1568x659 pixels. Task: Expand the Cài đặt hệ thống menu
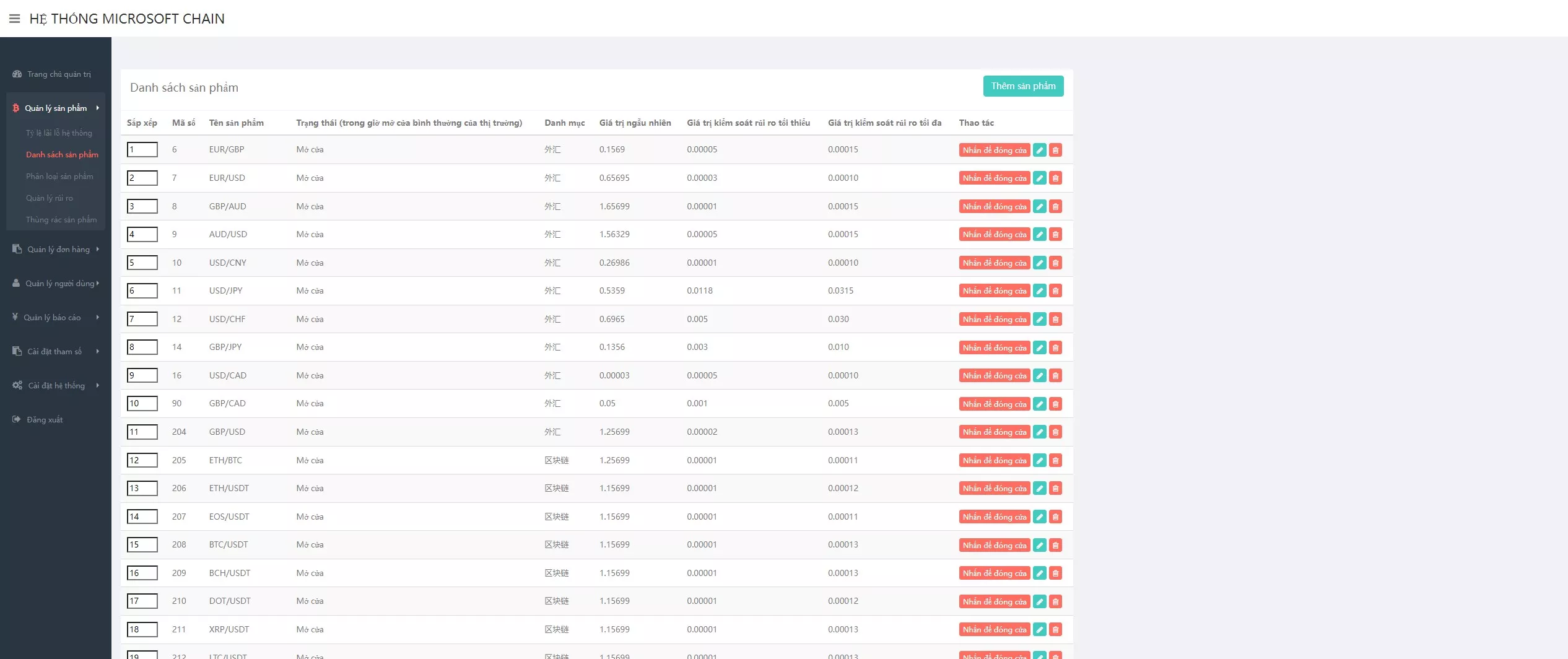[56, 385]
